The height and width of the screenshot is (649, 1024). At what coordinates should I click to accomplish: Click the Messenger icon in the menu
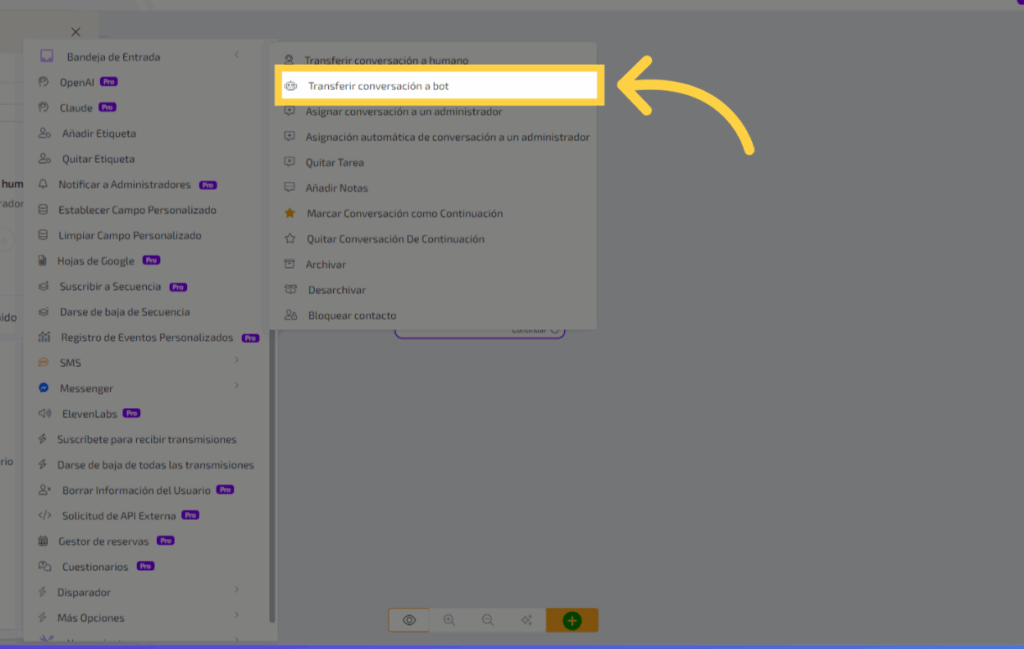44,388
